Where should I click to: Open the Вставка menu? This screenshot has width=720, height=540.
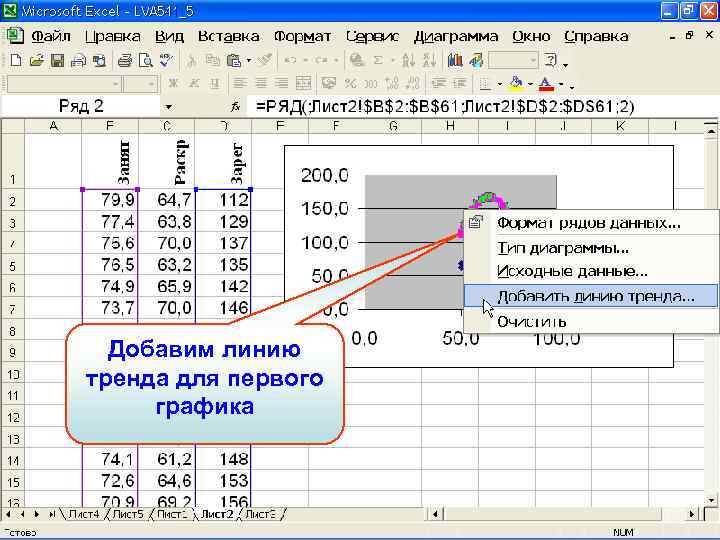coord(228,36)
